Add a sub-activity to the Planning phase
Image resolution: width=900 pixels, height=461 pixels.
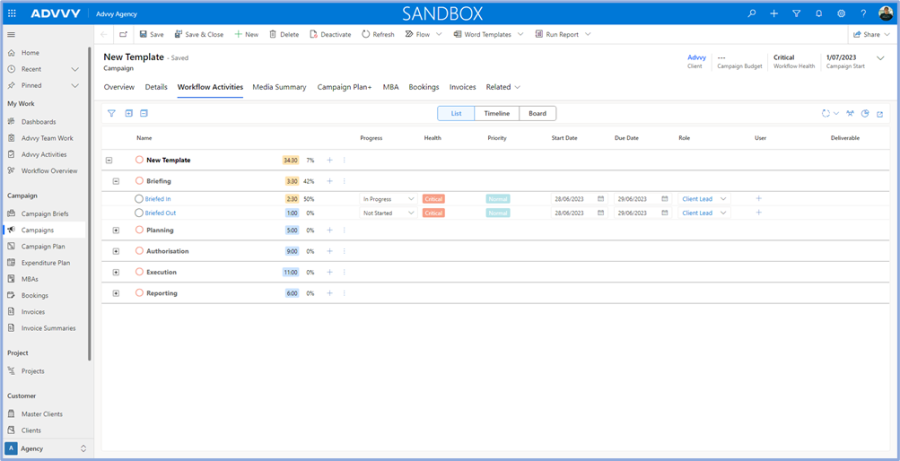coord(329,230)
